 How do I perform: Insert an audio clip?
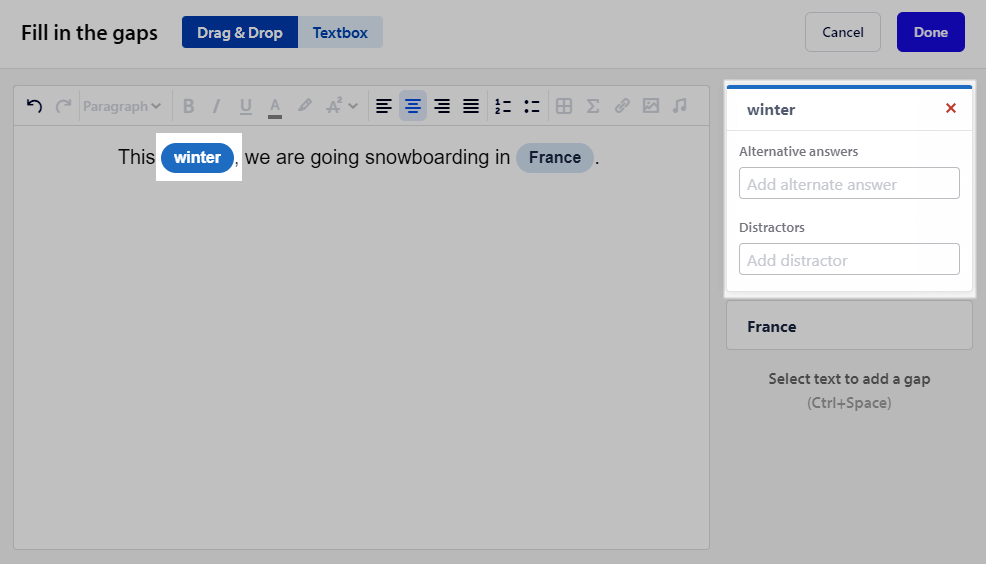point(680,106)
